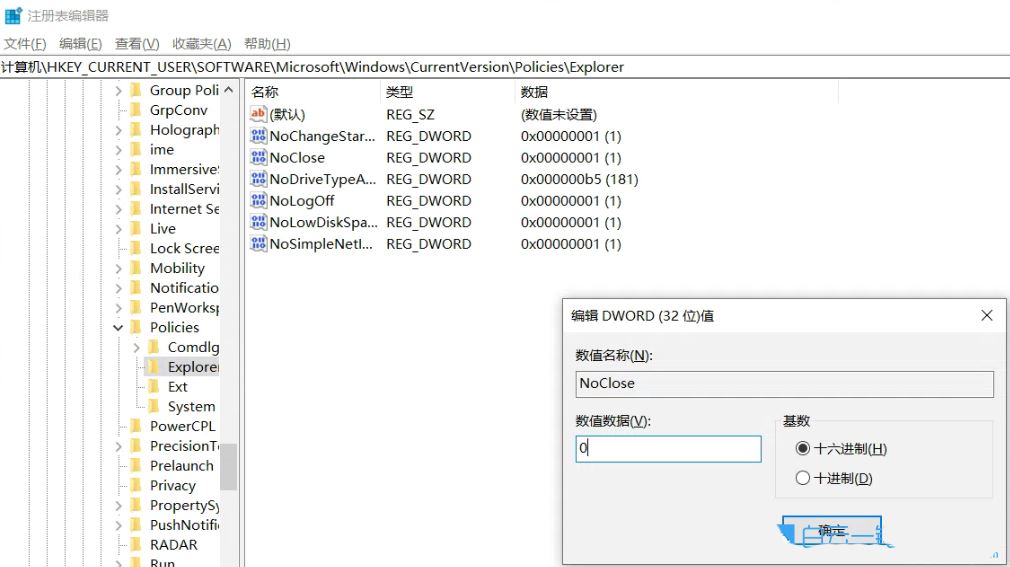Open the 收藏夹(A) menu

coord(202,44)
